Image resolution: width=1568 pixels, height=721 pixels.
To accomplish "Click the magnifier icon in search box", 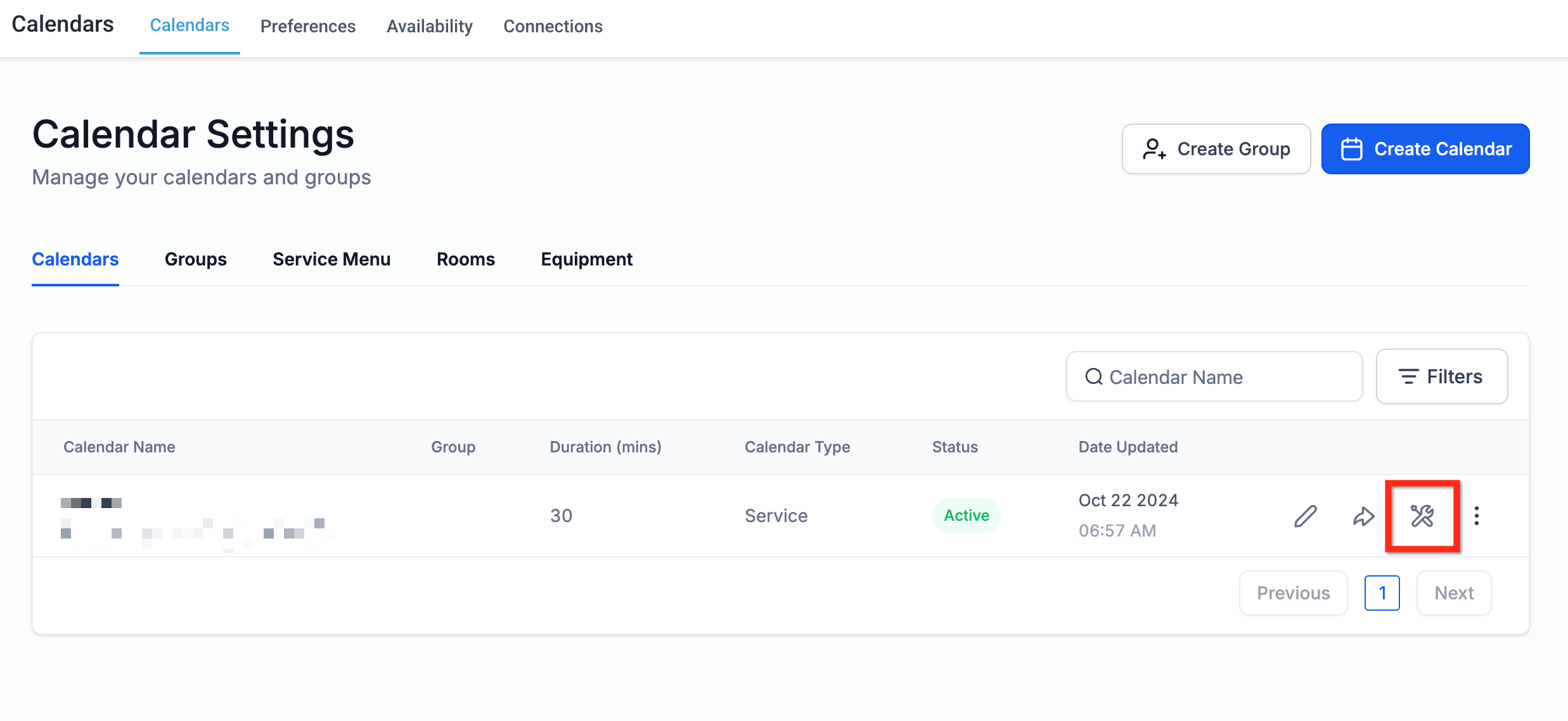I will 1094,377.
